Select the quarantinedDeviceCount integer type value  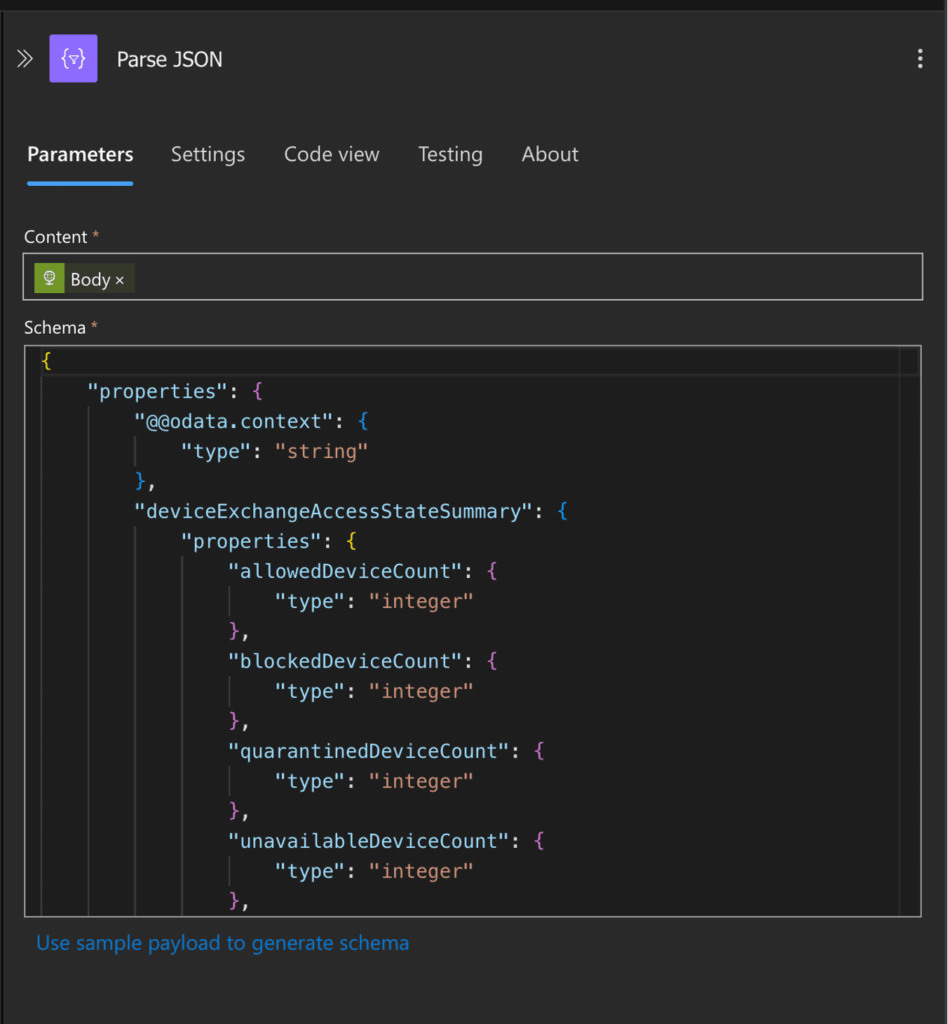[x=421, y=781]
